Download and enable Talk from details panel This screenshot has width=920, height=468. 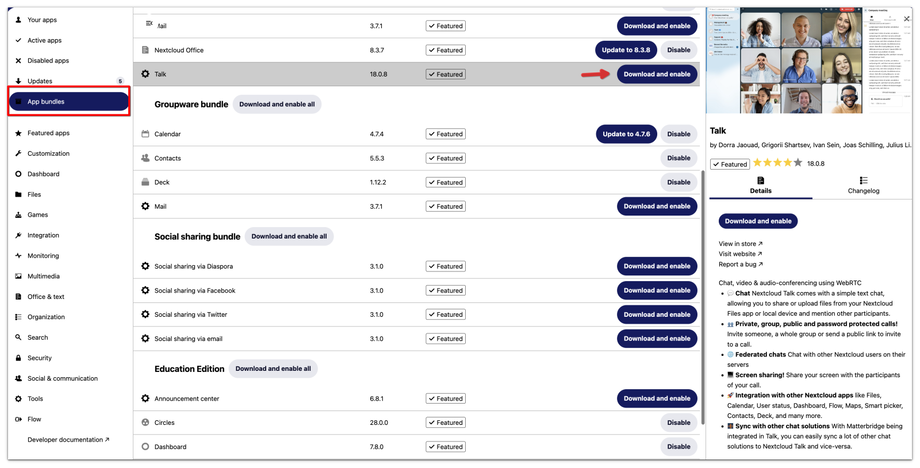(758, 221)
